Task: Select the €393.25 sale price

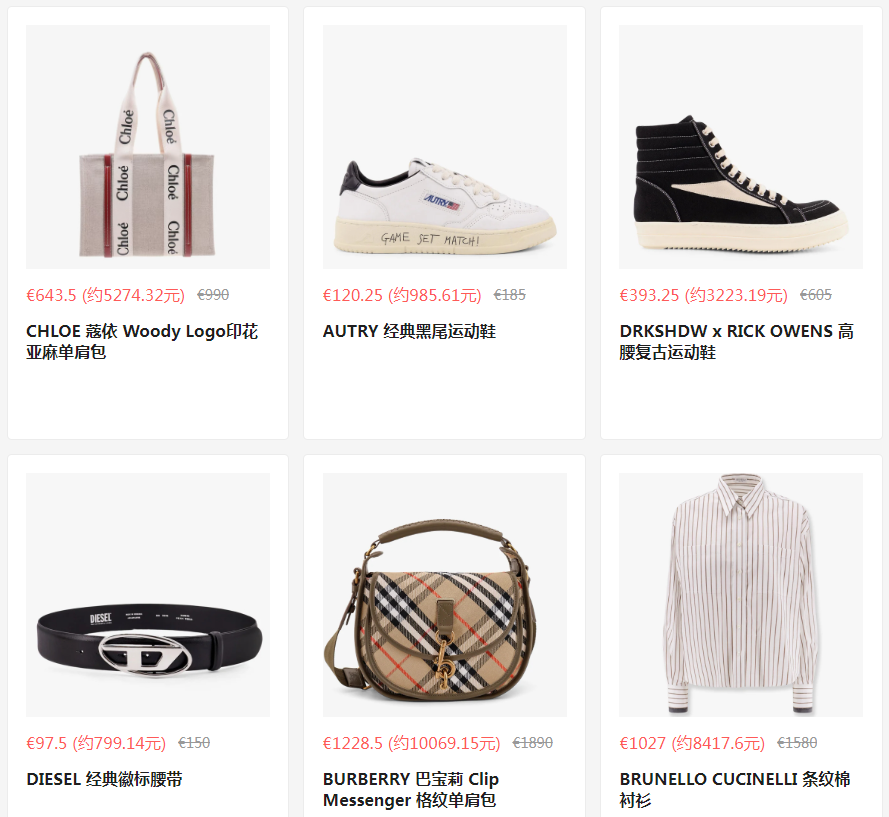Action: coord(704,295)
